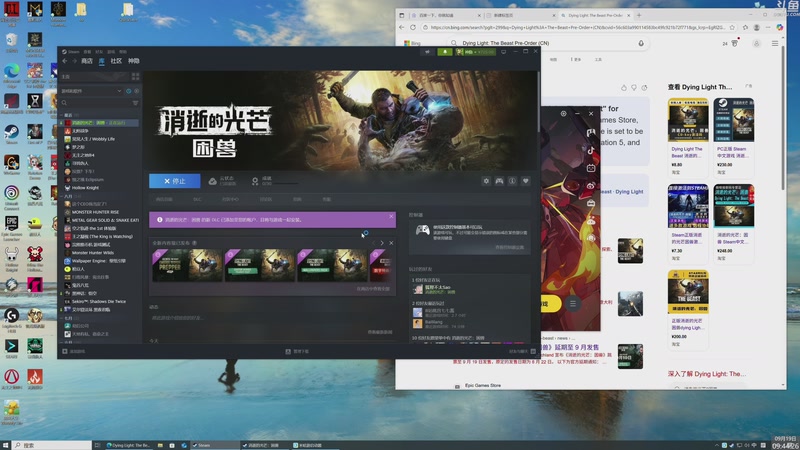Click the recent-activity clock filter icon

pyautogui.click(x=129, y=91)
